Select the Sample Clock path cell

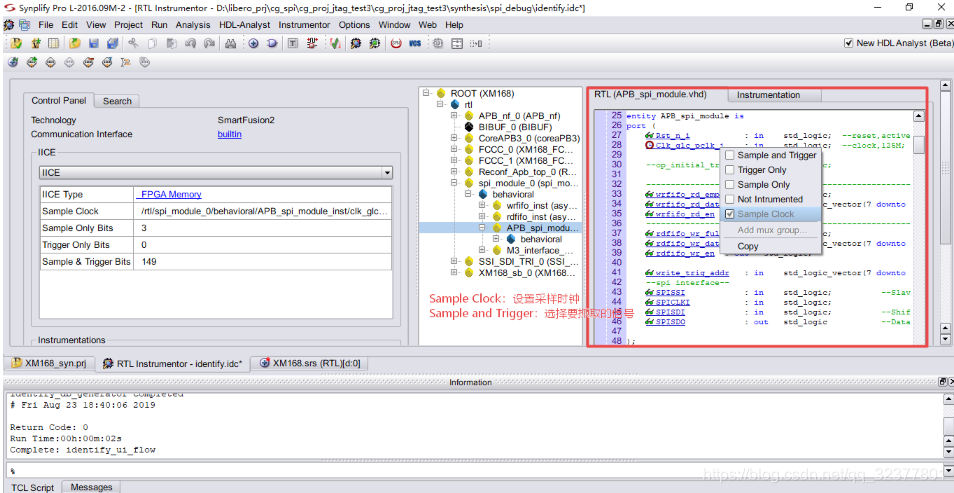(263, 211)
